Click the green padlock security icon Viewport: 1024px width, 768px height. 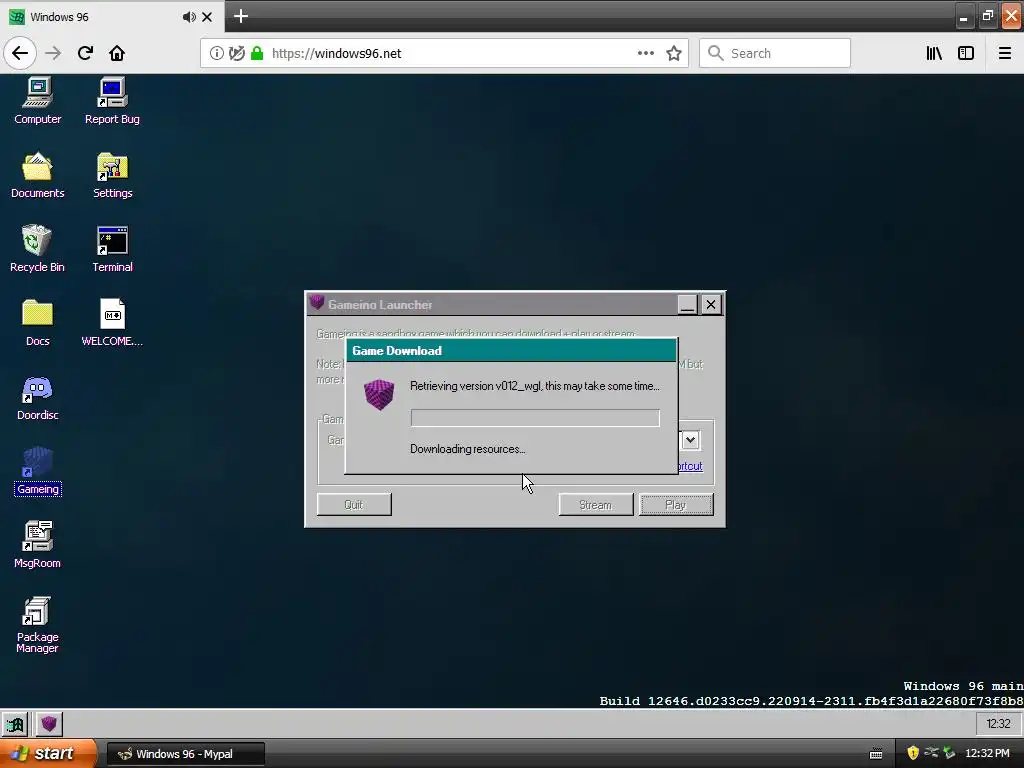[x=257, y=53]
